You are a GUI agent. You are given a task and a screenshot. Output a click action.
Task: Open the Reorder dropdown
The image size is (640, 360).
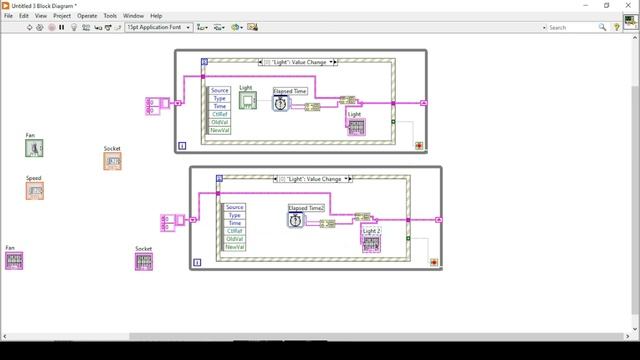click(237, 27)
